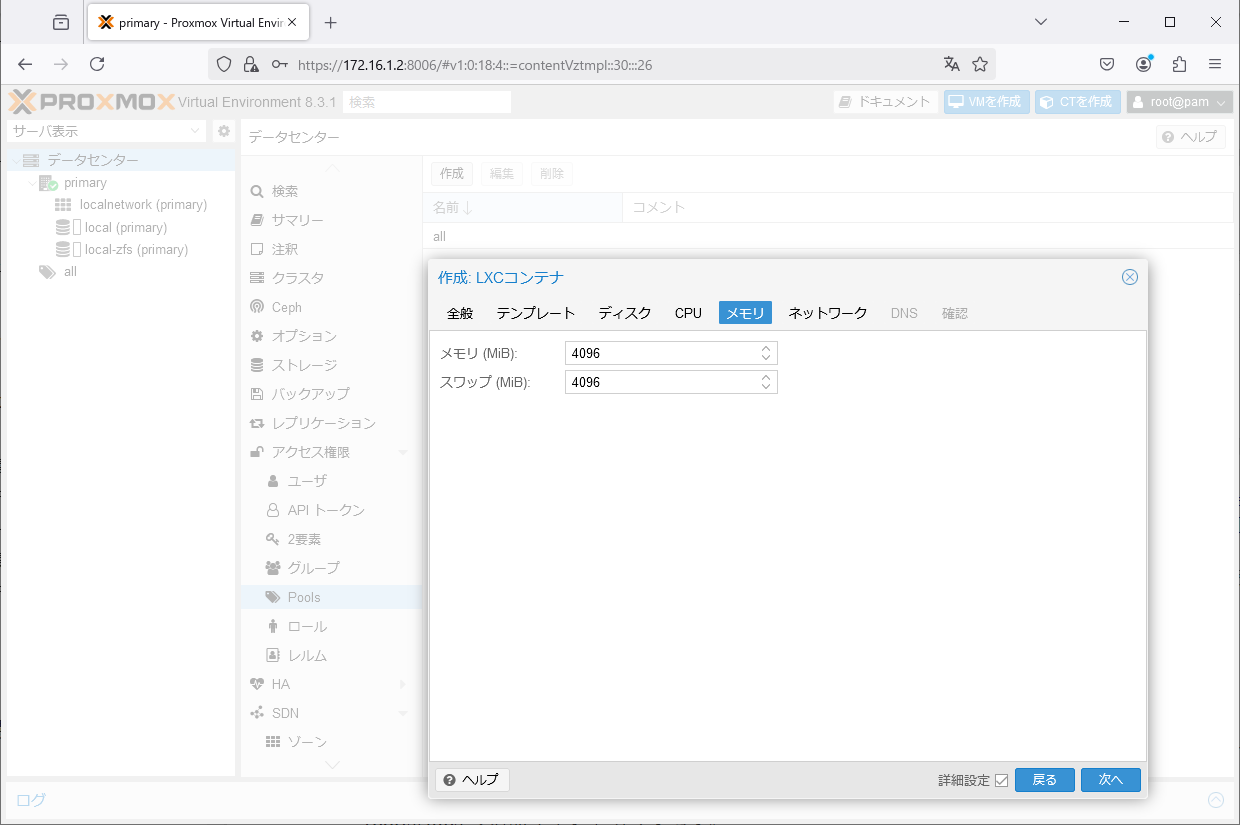Open tracking protection shield icon
This screenshot has width=1240, height=825.
225,64
